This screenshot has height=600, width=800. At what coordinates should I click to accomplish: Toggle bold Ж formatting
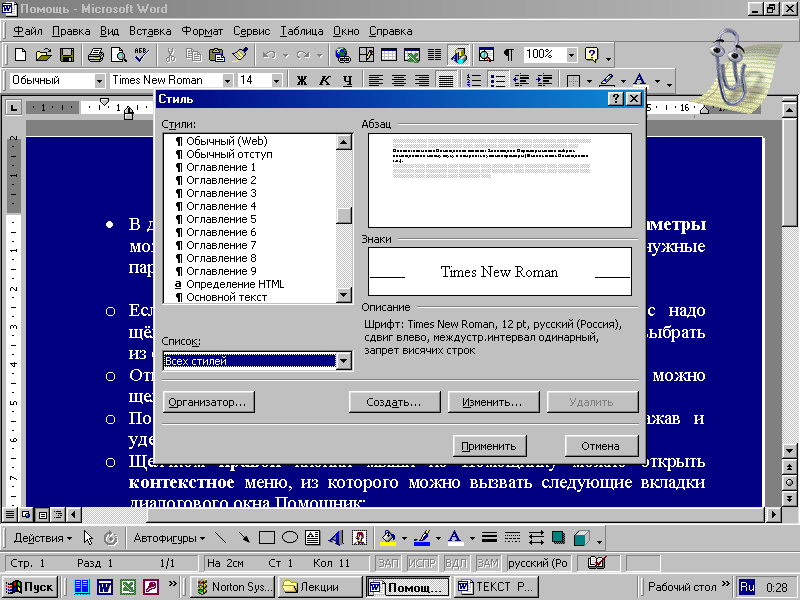[x=302, y=81]
